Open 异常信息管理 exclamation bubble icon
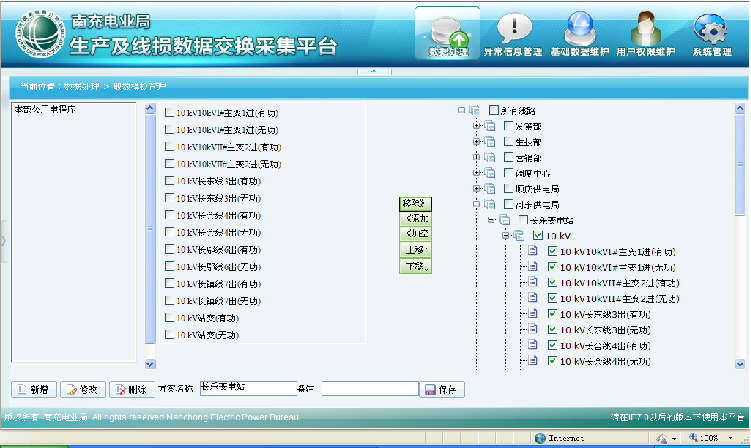The width and height of the screenshot is (751, 448). pos(513,31)
